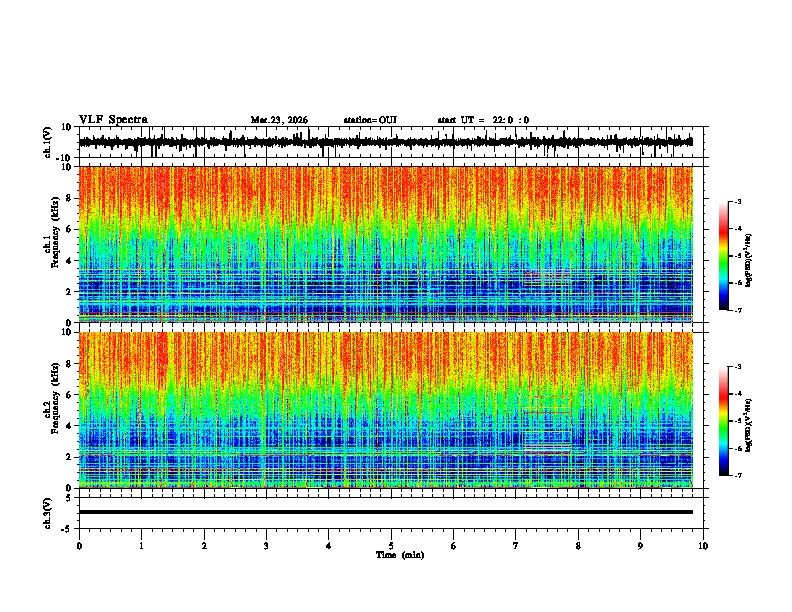
Task: Click the ch.2 frequency spectrogram panel
Action: pos(385,410)
